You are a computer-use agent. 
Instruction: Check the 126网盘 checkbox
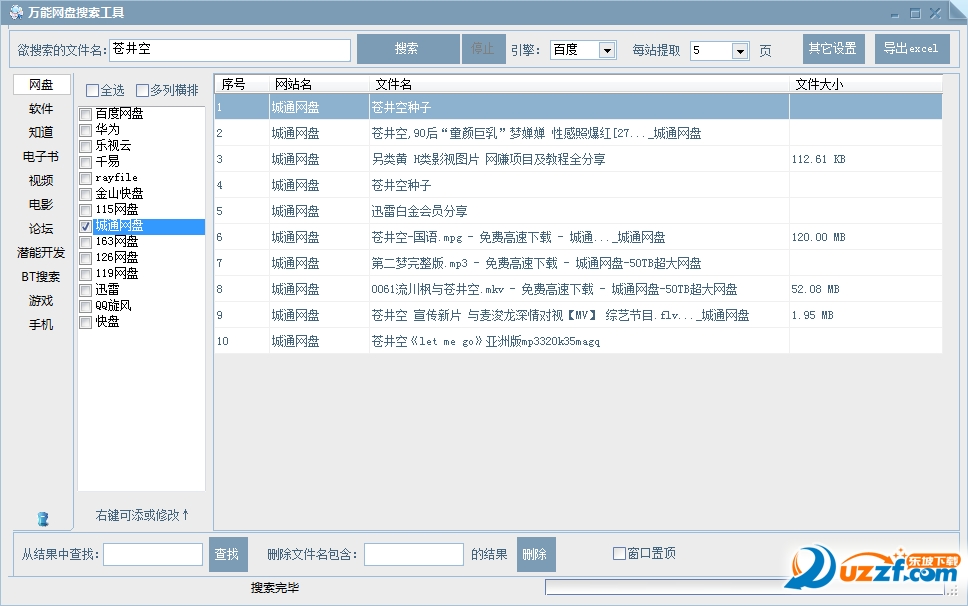coord(86,259)
